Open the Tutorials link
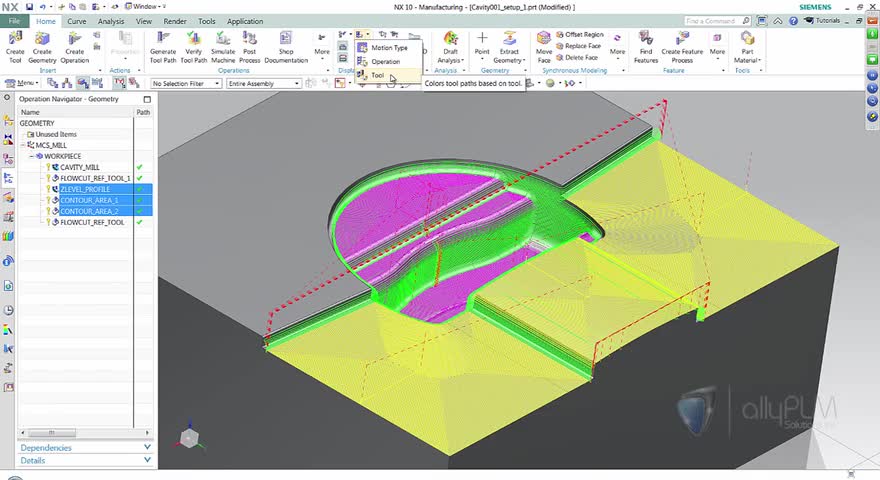 click(x=823, y=21)
